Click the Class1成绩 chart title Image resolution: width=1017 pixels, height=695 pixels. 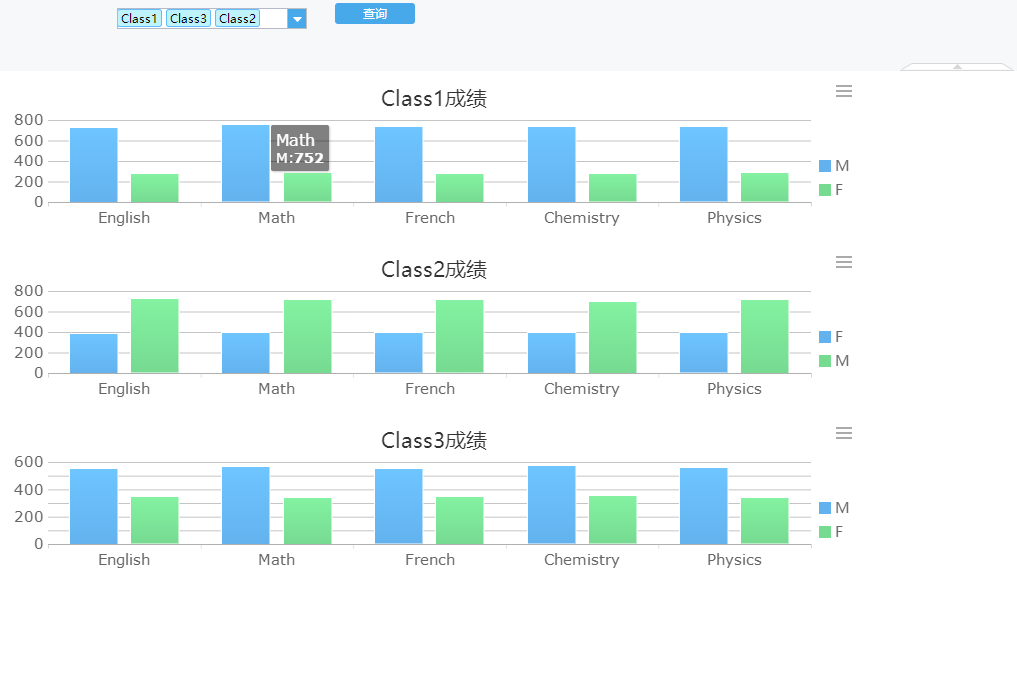[x=434, y=99]
